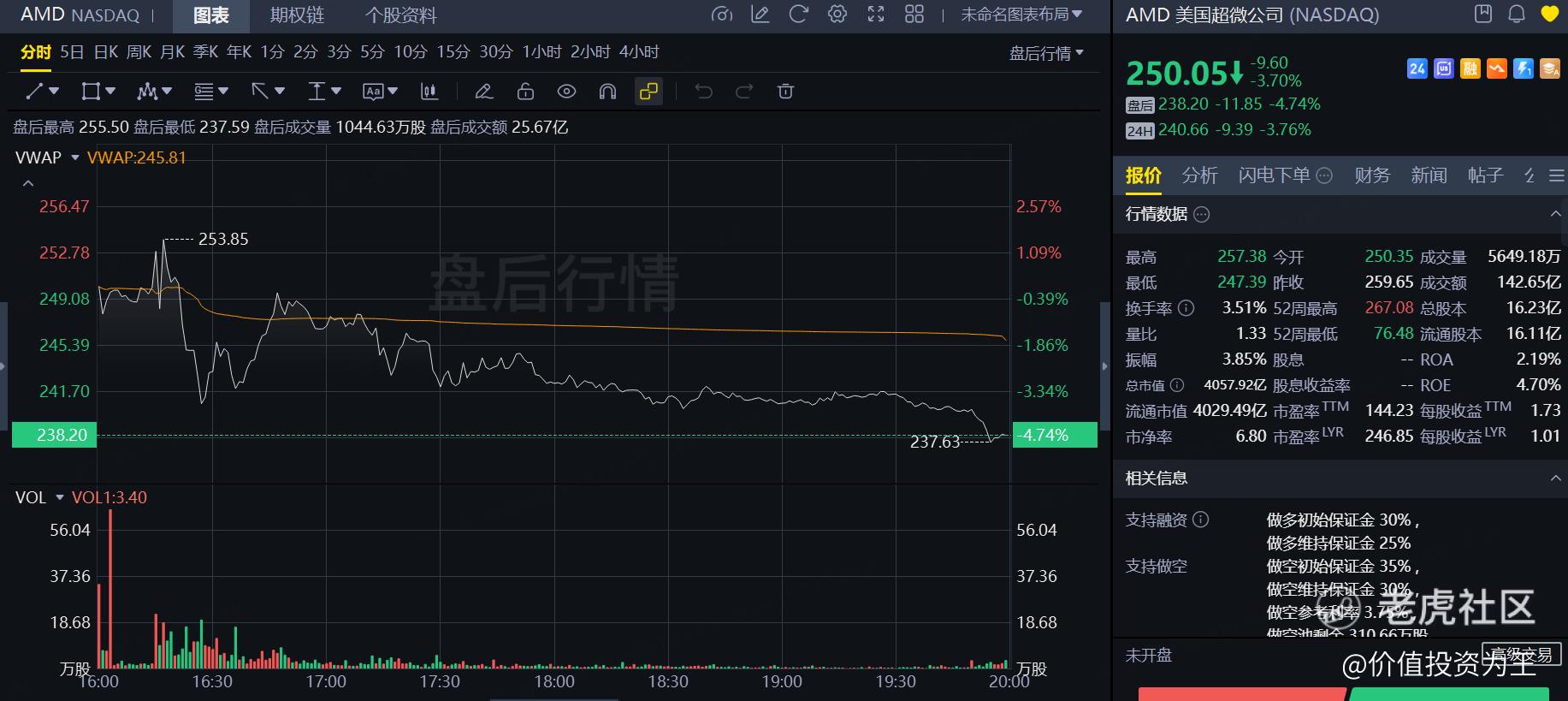Toggle drawing visibility eye icon
Screen dimensions: 1568x701
pos(566,92)
